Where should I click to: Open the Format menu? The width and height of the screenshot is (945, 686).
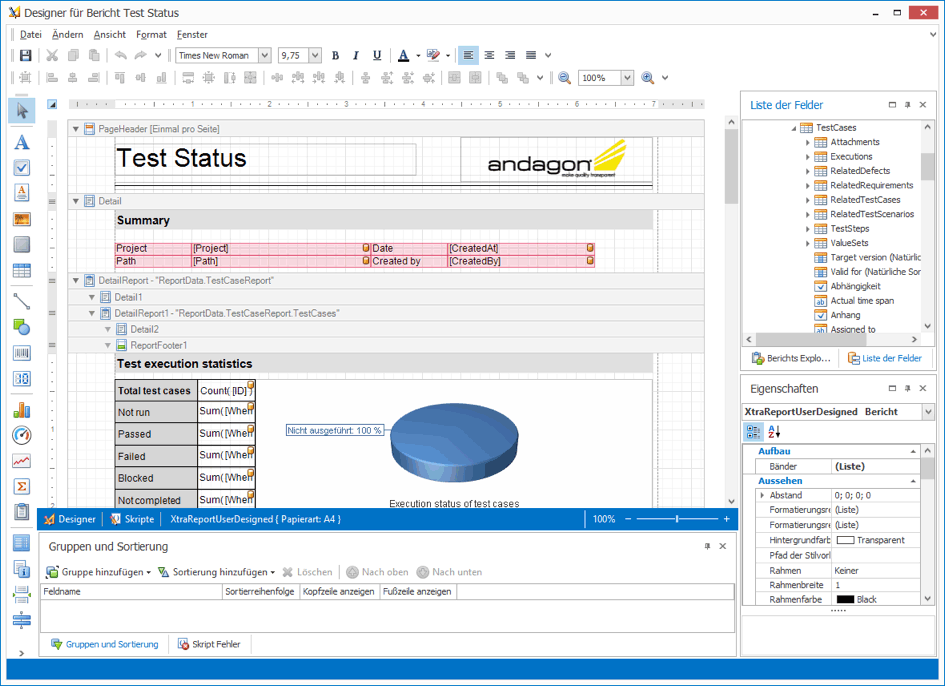(x=151, y=35)
